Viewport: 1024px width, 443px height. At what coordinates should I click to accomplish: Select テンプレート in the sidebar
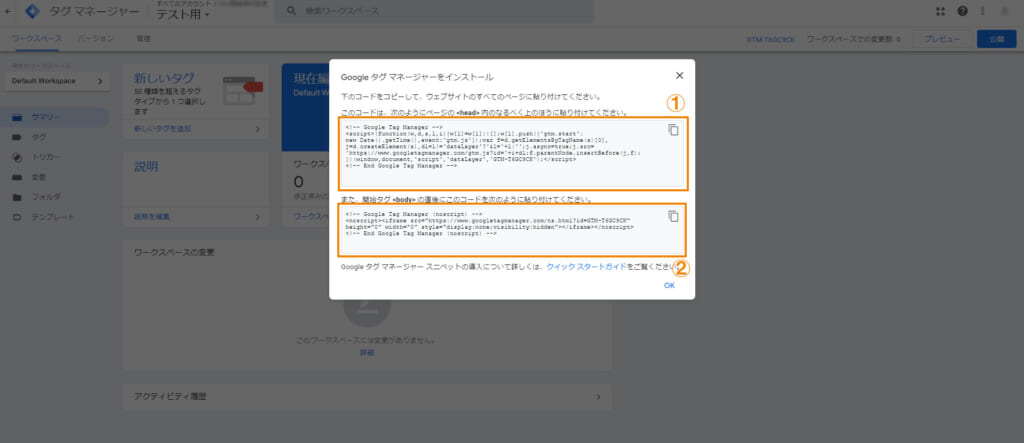coord(55,217)
